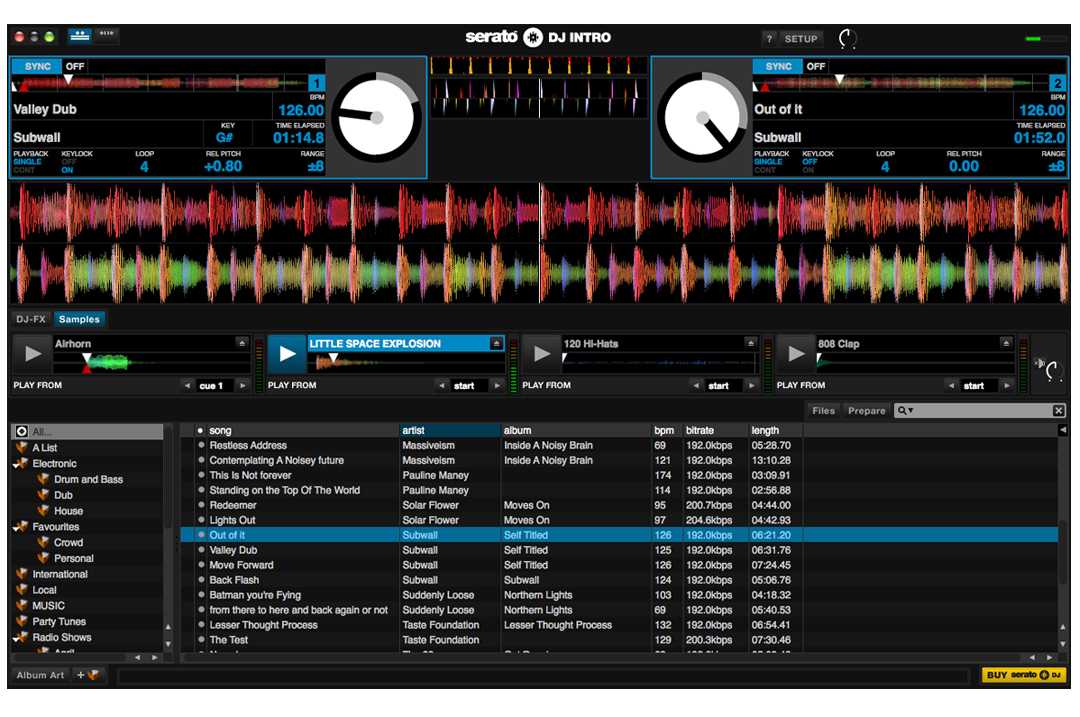Adjust the master gain knob at top
Image resolution: width=1080 pixels, height=717 pixels.
pos(847,39)
